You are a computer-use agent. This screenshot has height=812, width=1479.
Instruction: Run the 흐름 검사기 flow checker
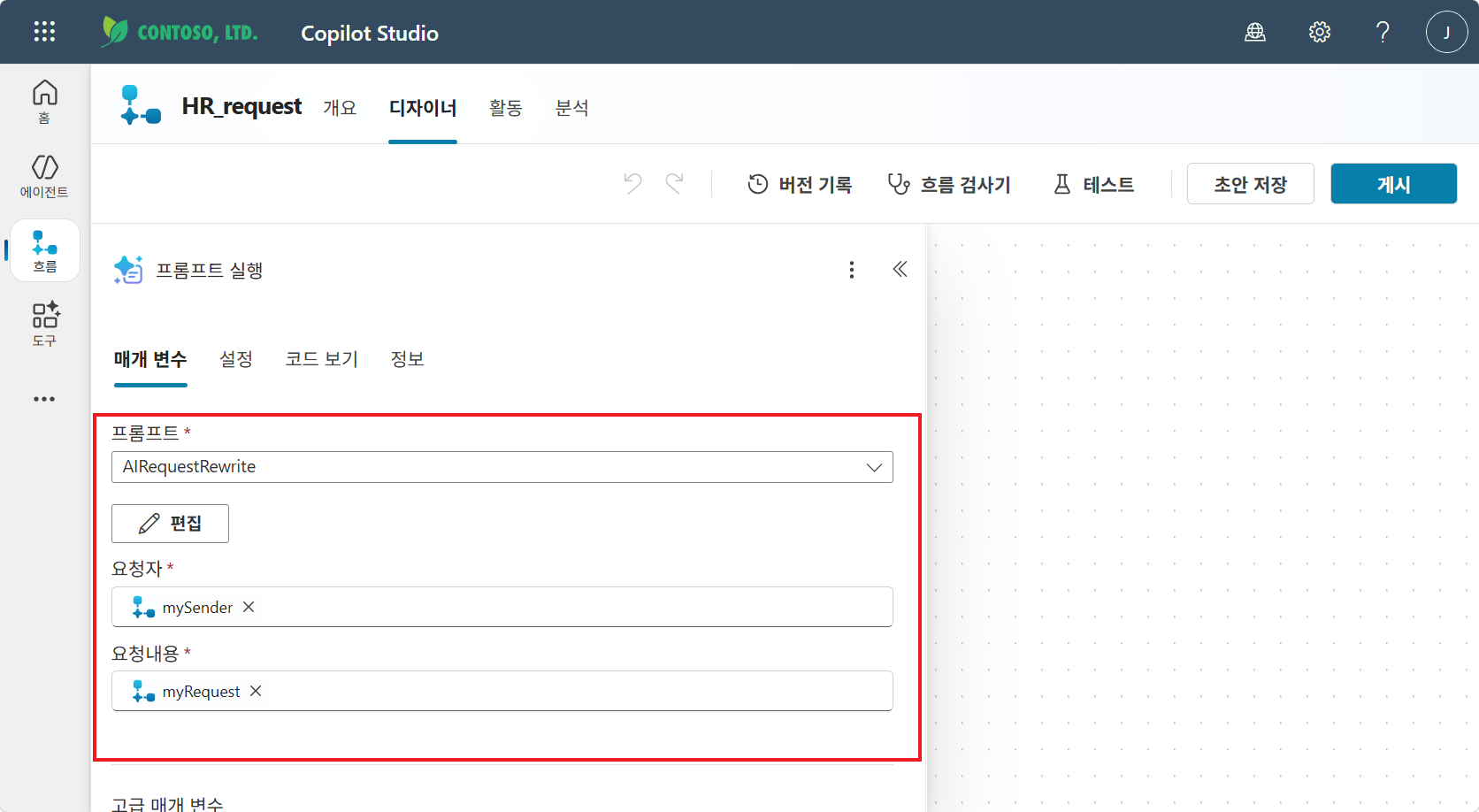[948, 184]
